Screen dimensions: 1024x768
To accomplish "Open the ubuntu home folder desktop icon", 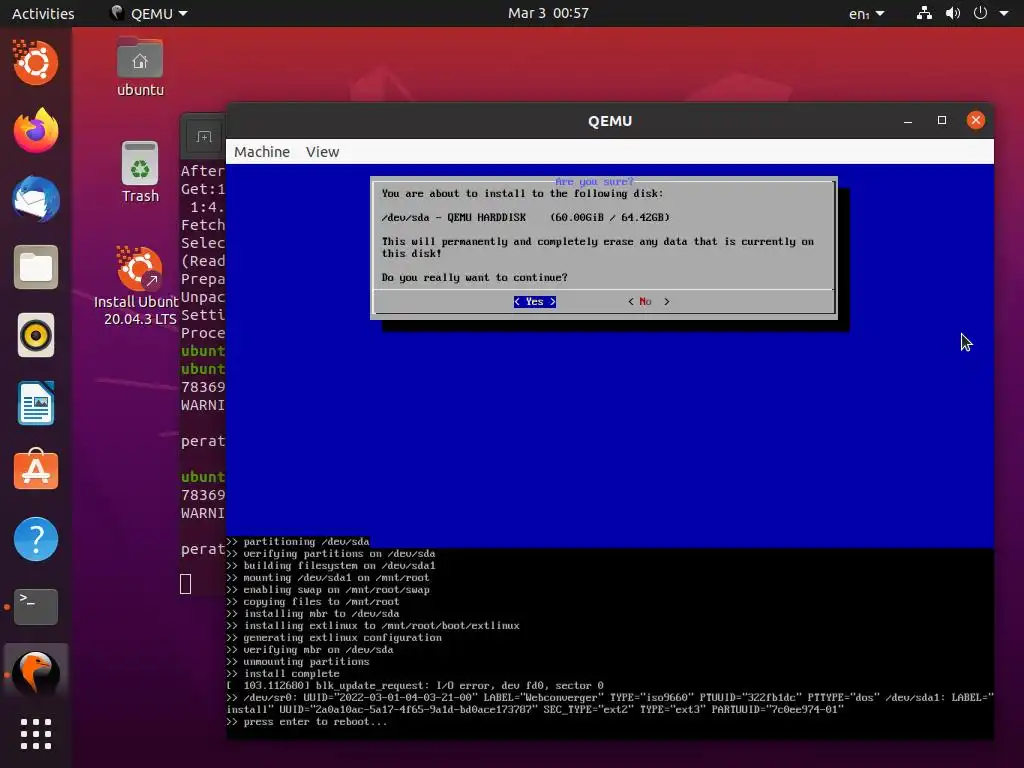I will click(x=140, y=67).
